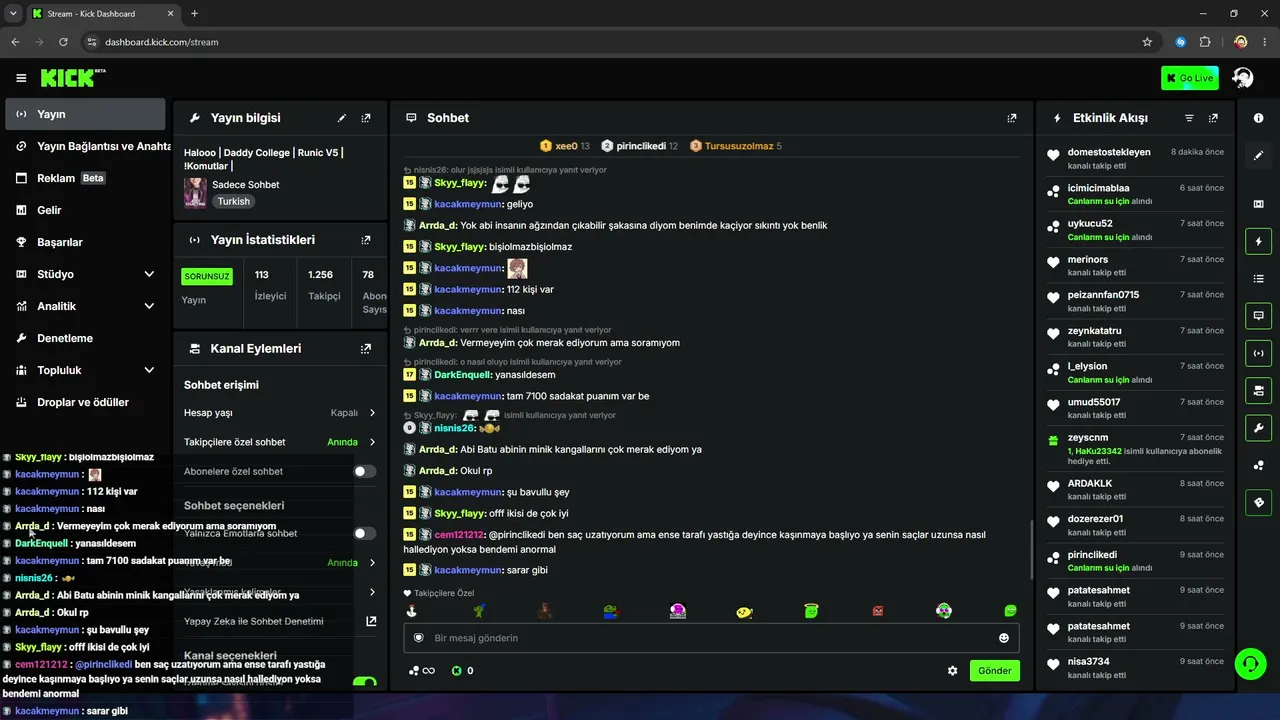Expand the Topluluk sidebar section
The height and width of the screenshot is (720, 1280).
(x=85, y=370)
